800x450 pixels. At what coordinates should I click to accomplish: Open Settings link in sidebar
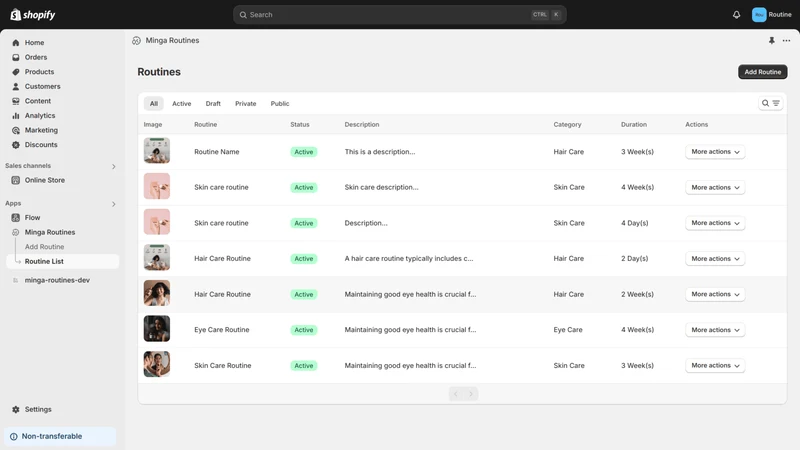pyautogui.click(x=38, y=410)
